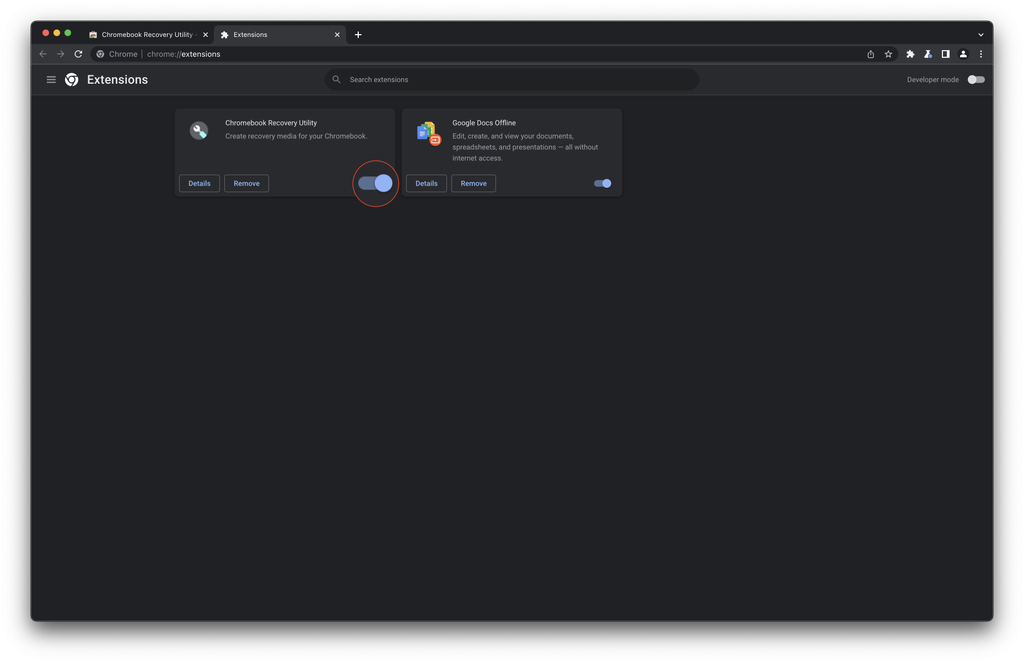1024x662 pixels.
Task: Open Chrome's three-dot menu
Action: [x=980, y=54]
